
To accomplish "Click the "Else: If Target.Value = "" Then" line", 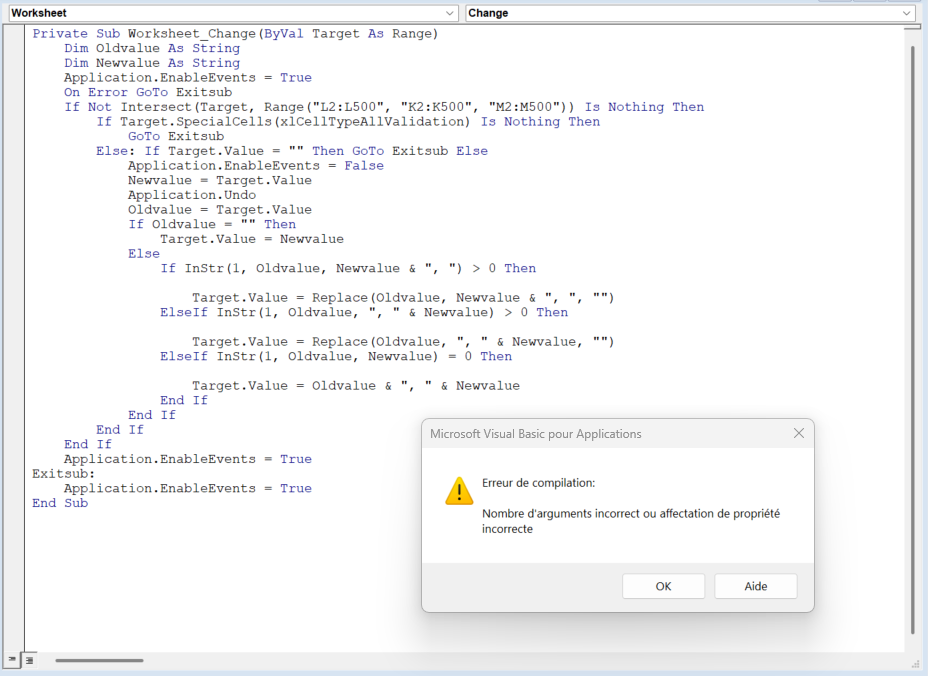I will [292, 151].
